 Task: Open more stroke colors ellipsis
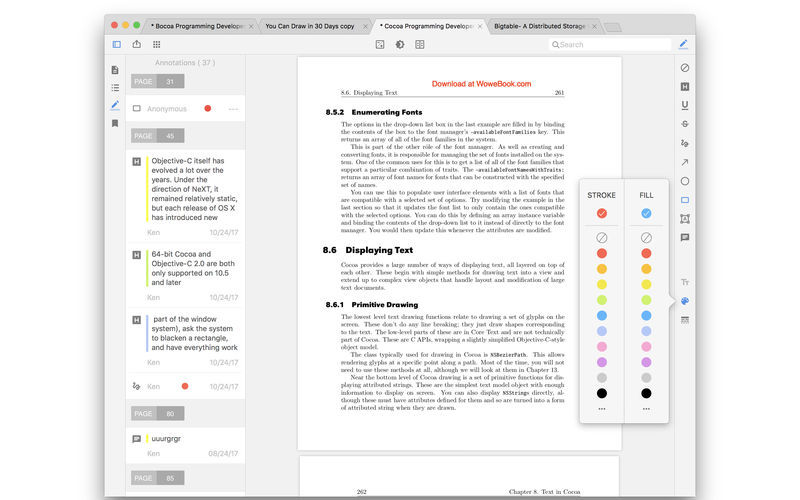coord(602,409)
